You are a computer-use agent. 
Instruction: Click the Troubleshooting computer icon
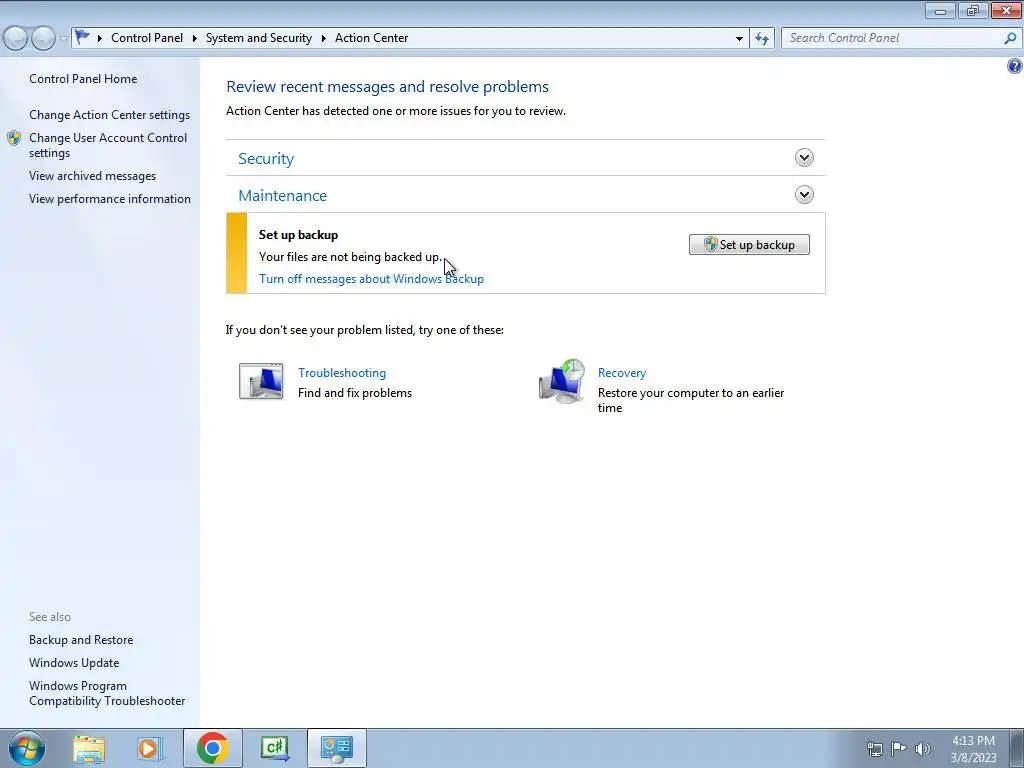click(x=261, y=381)
